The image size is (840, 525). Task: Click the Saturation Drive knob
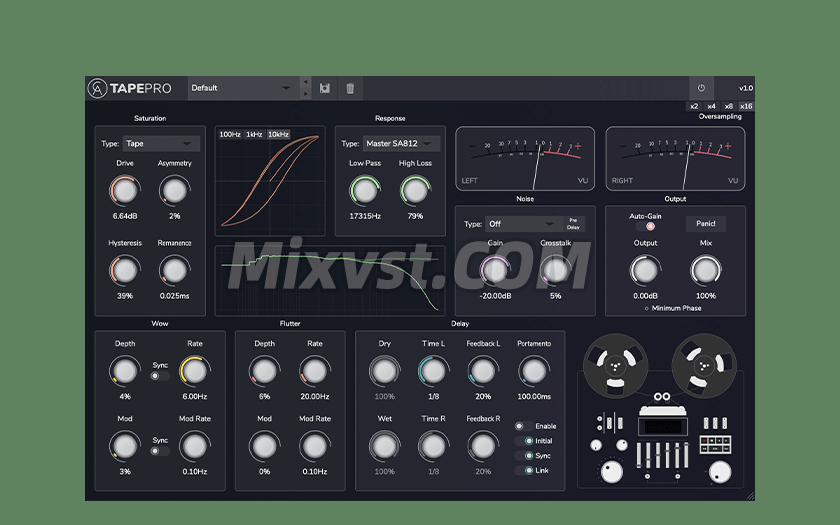click(x=125, y=190)
